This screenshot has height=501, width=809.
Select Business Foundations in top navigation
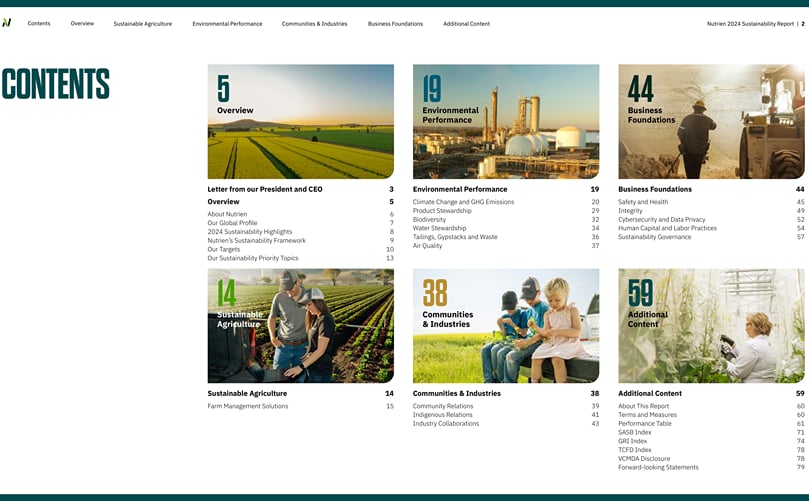click(x=395, y=24)
